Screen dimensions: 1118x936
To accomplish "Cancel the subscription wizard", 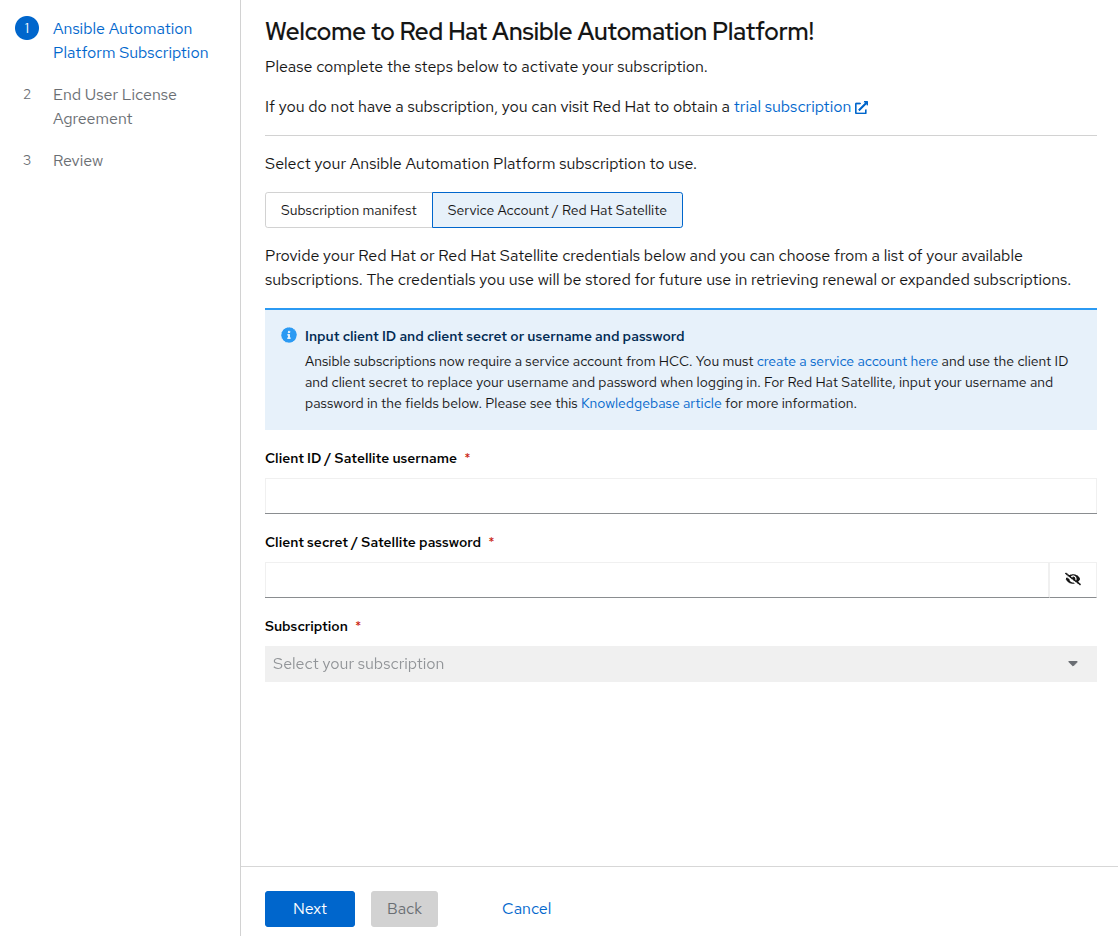I will point(527,909).
